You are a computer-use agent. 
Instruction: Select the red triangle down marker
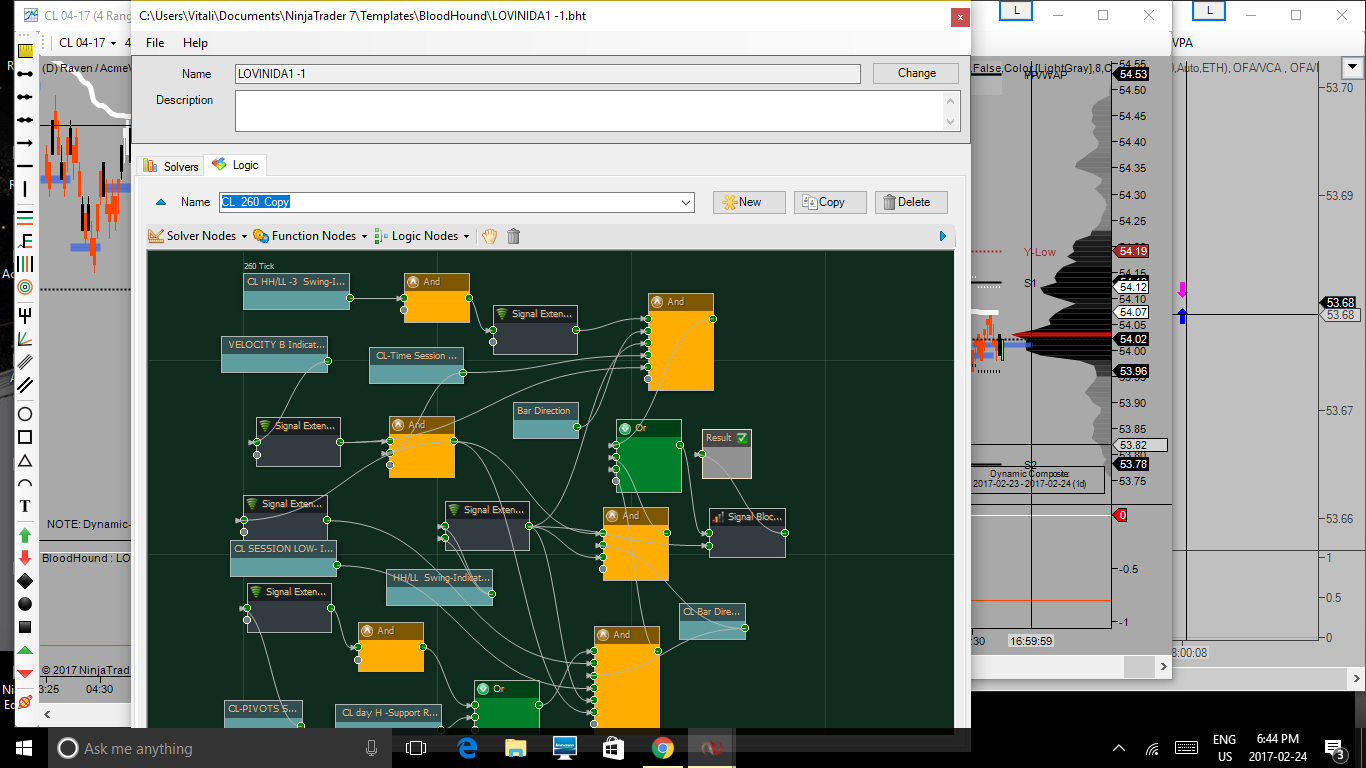[25, 673]
